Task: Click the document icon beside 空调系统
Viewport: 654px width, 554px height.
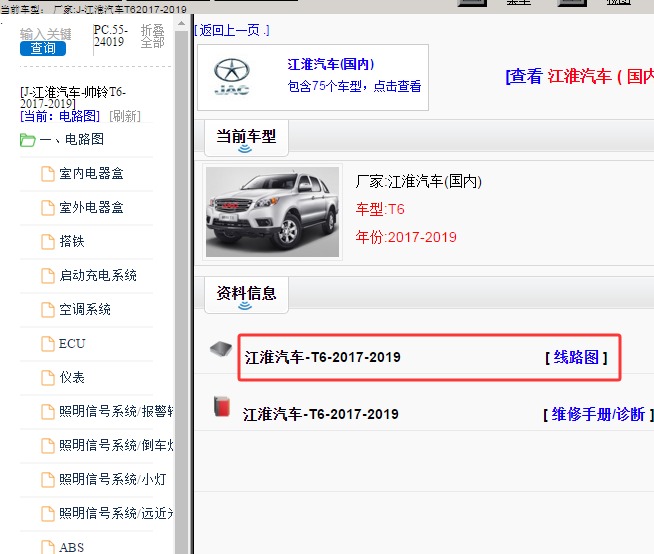Action: pos(48,310)
